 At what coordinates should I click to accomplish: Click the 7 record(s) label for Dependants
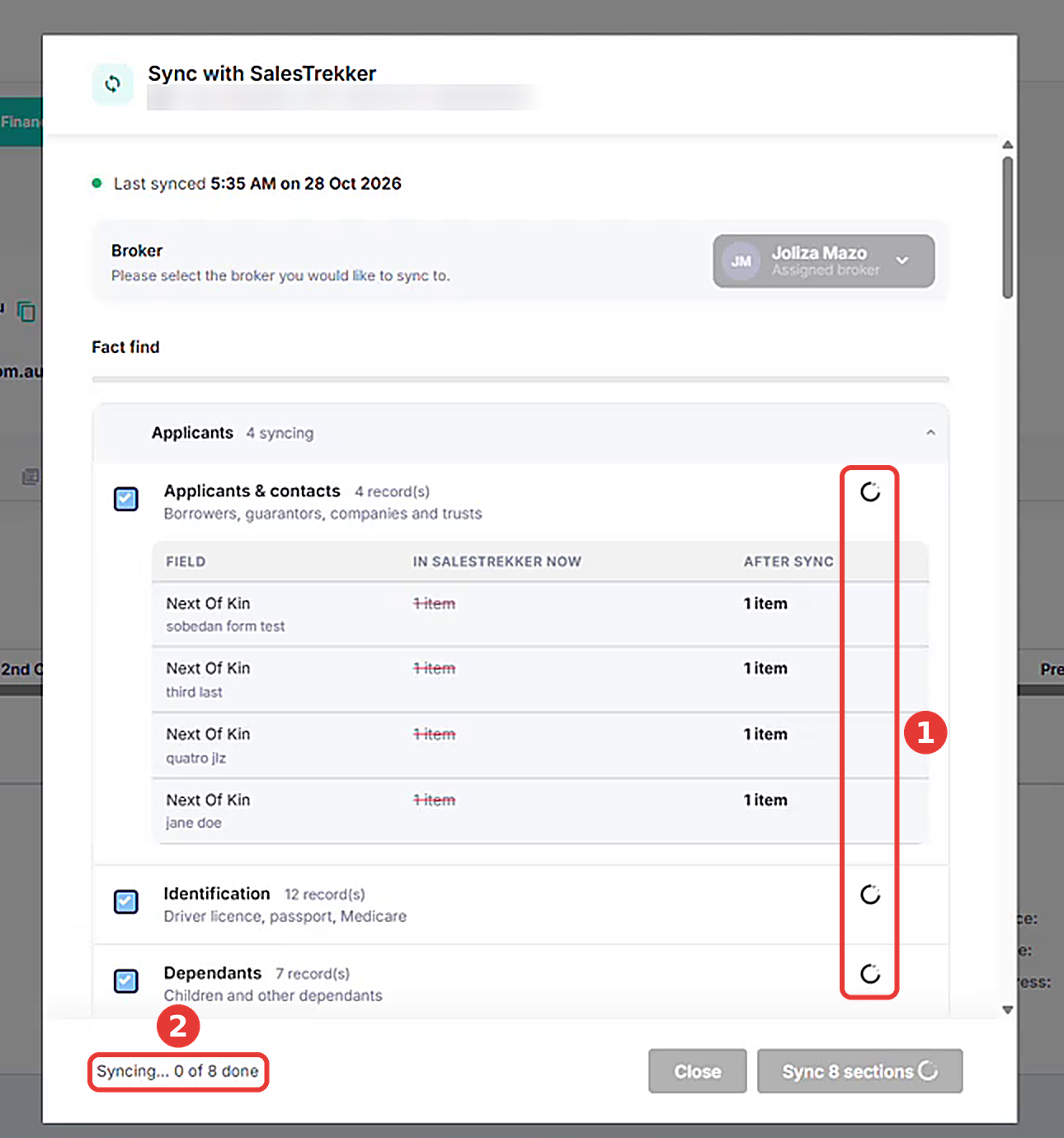click(x=313, y=973)
